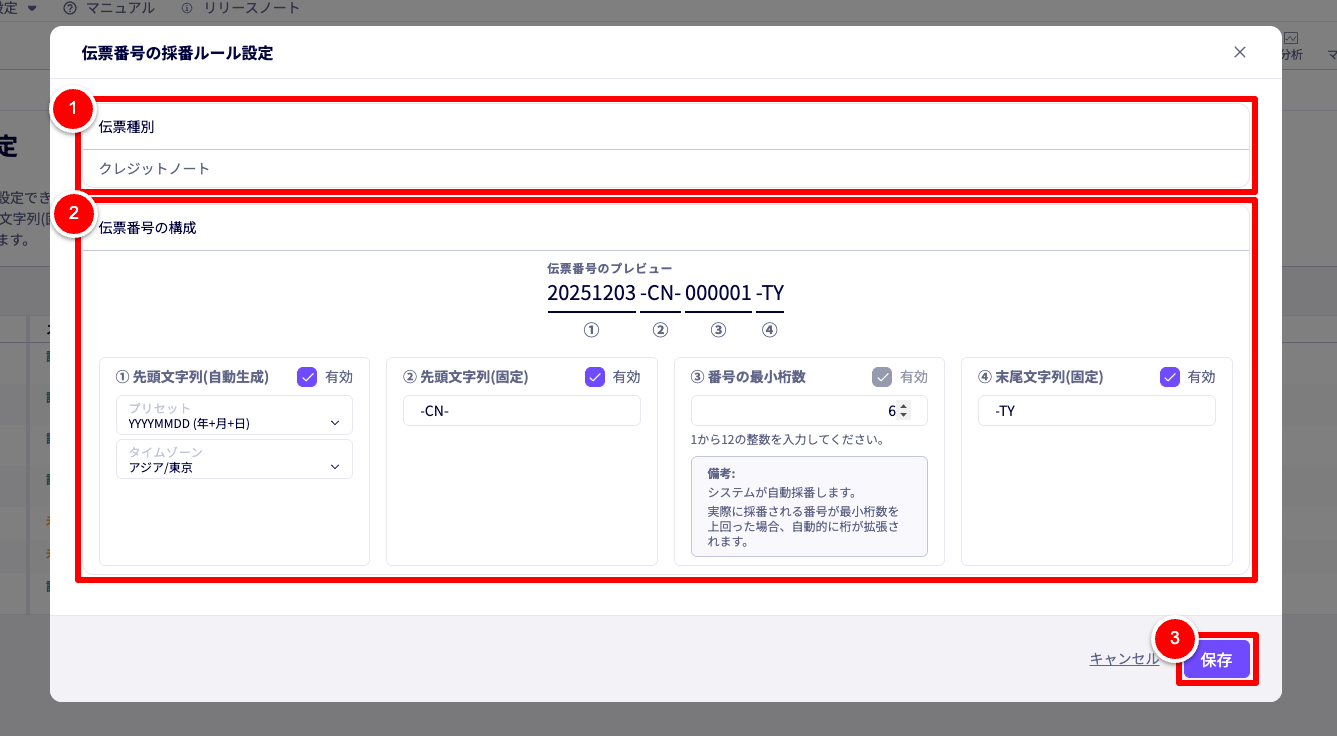1337x736 pixels.
Task: Click the -TY suffix text field
Action: pos(1096,411)
